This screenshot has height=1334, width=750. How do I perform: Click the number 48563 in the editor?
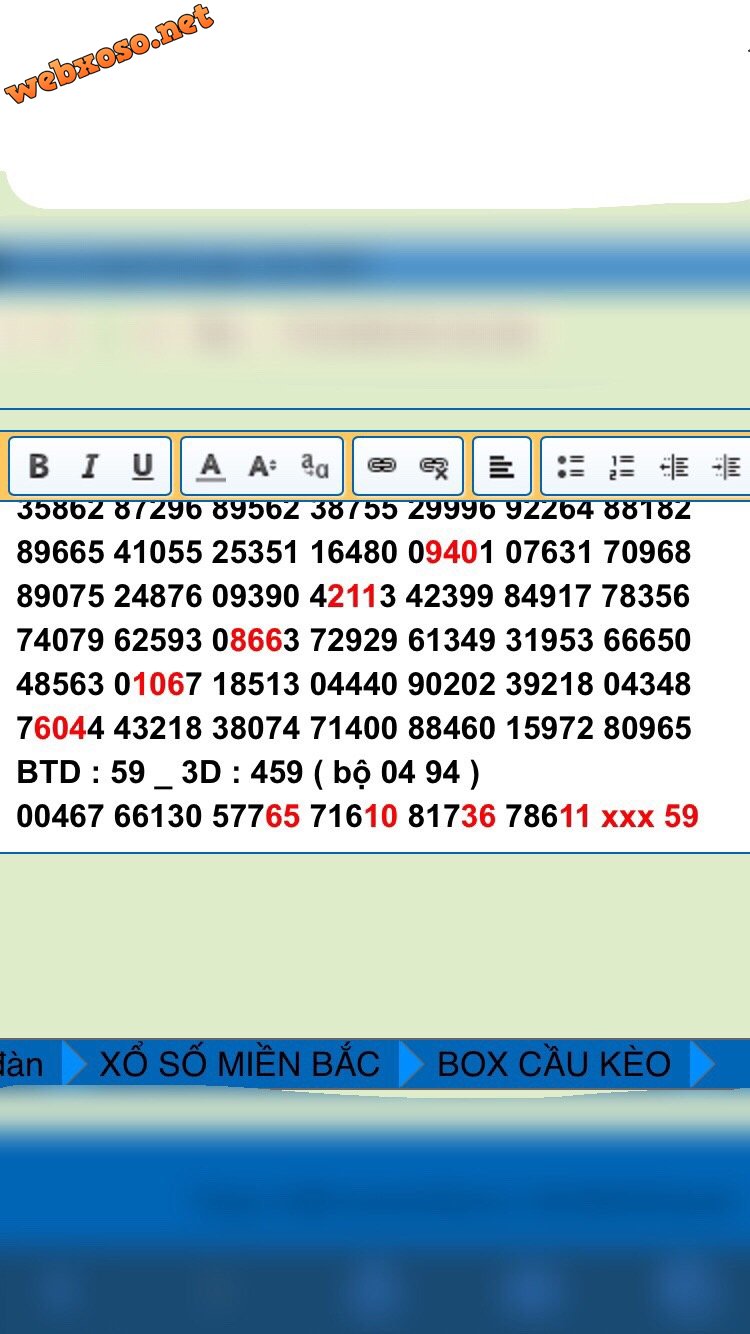coord(60,684)
